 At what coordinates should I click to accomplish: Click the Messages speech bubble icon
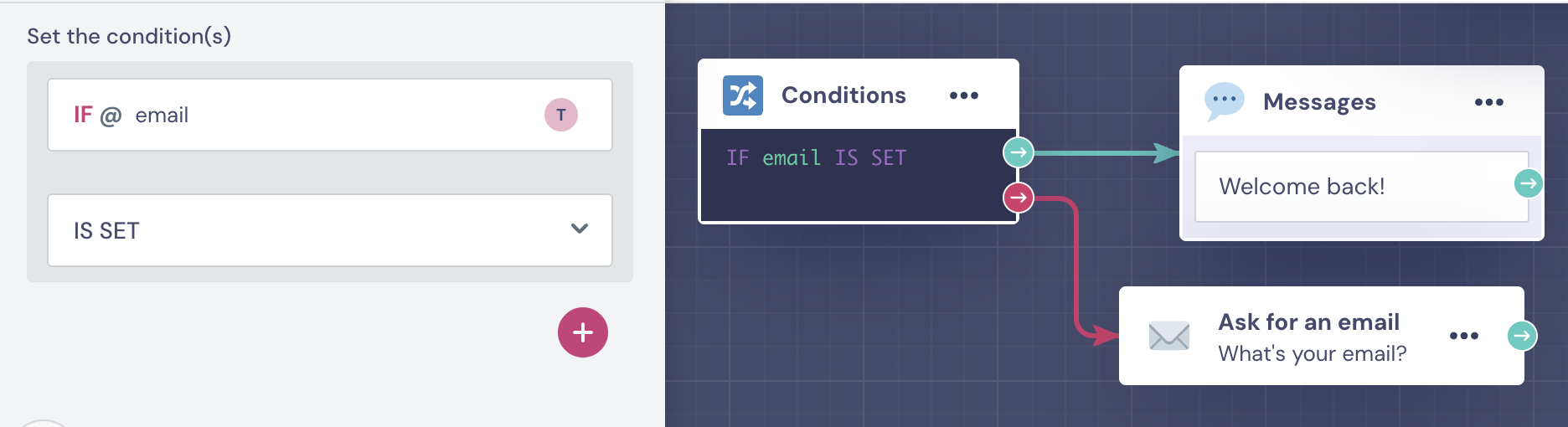[1224, 101]
